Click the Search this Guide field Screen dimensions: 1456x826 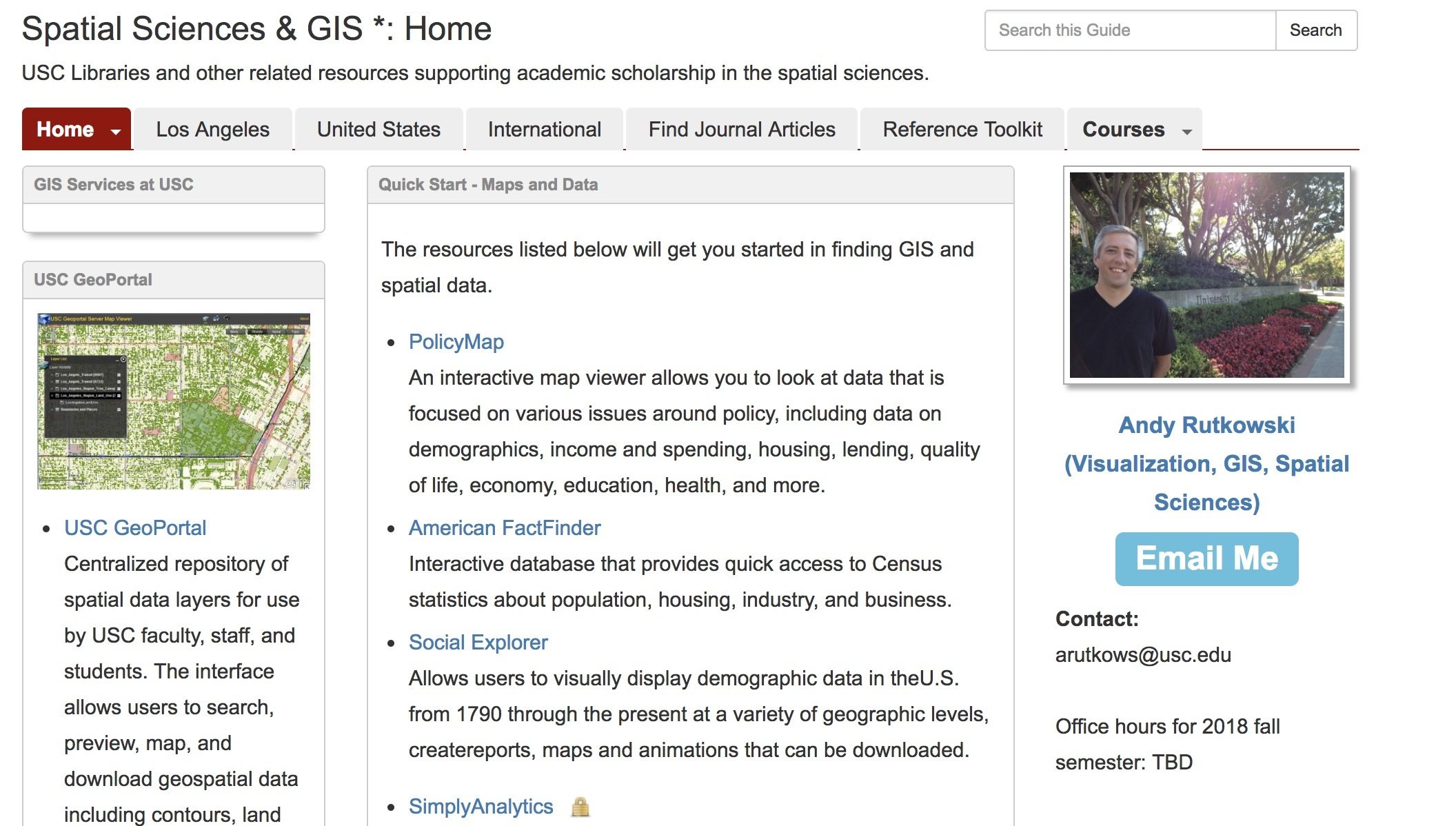pos(1130,30)
